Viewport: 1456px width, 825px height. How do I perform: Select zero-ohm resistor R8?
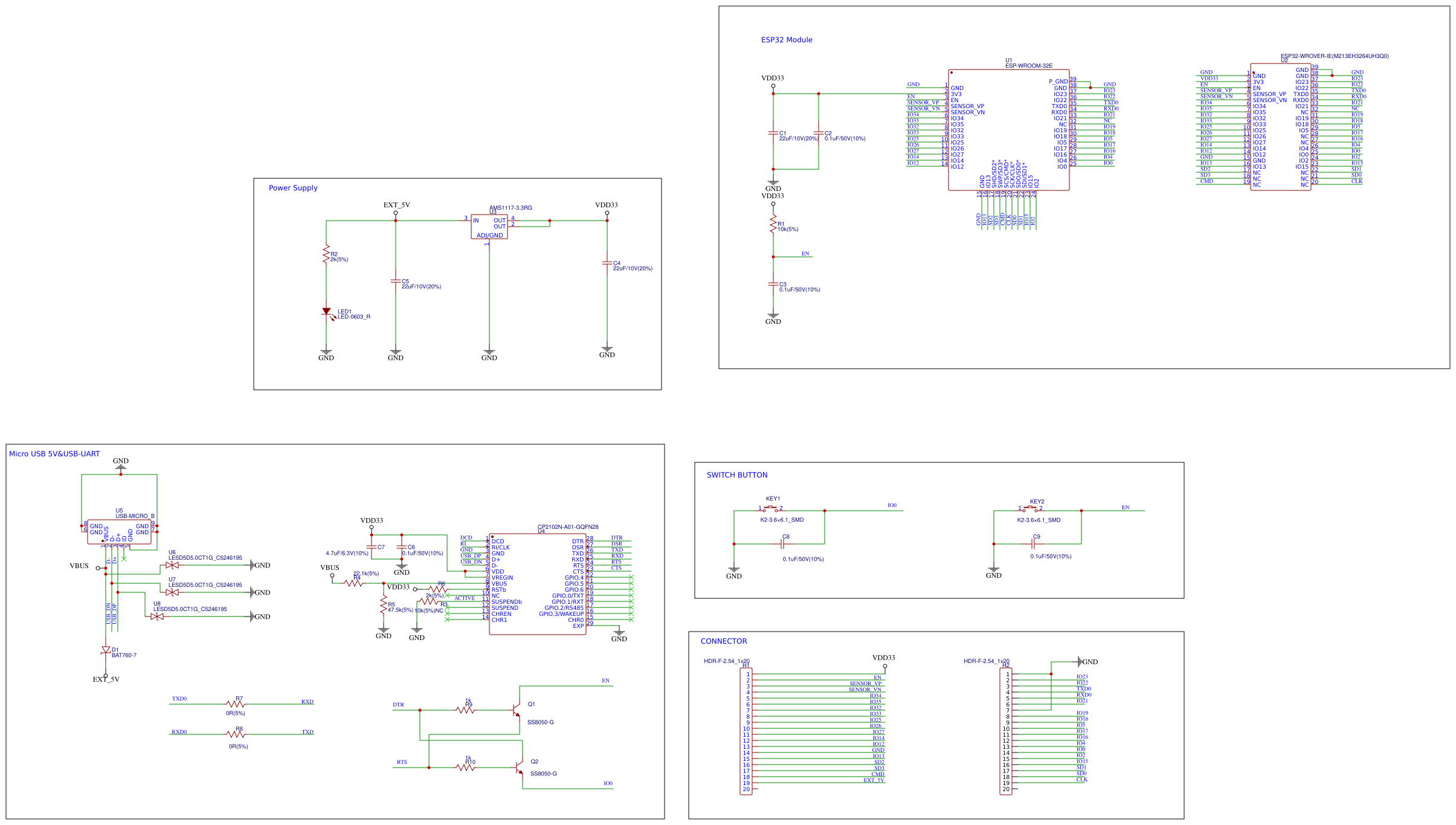click(x=236, y=734)
